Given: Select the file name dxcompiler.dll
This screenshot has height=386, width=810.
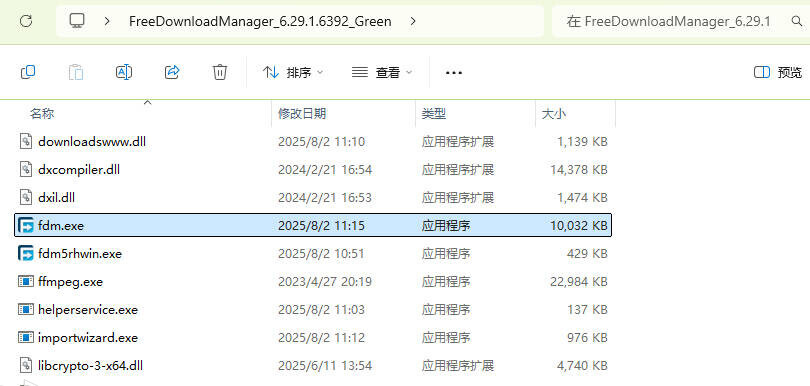Looking at the screenshot, I should point(79,169).
